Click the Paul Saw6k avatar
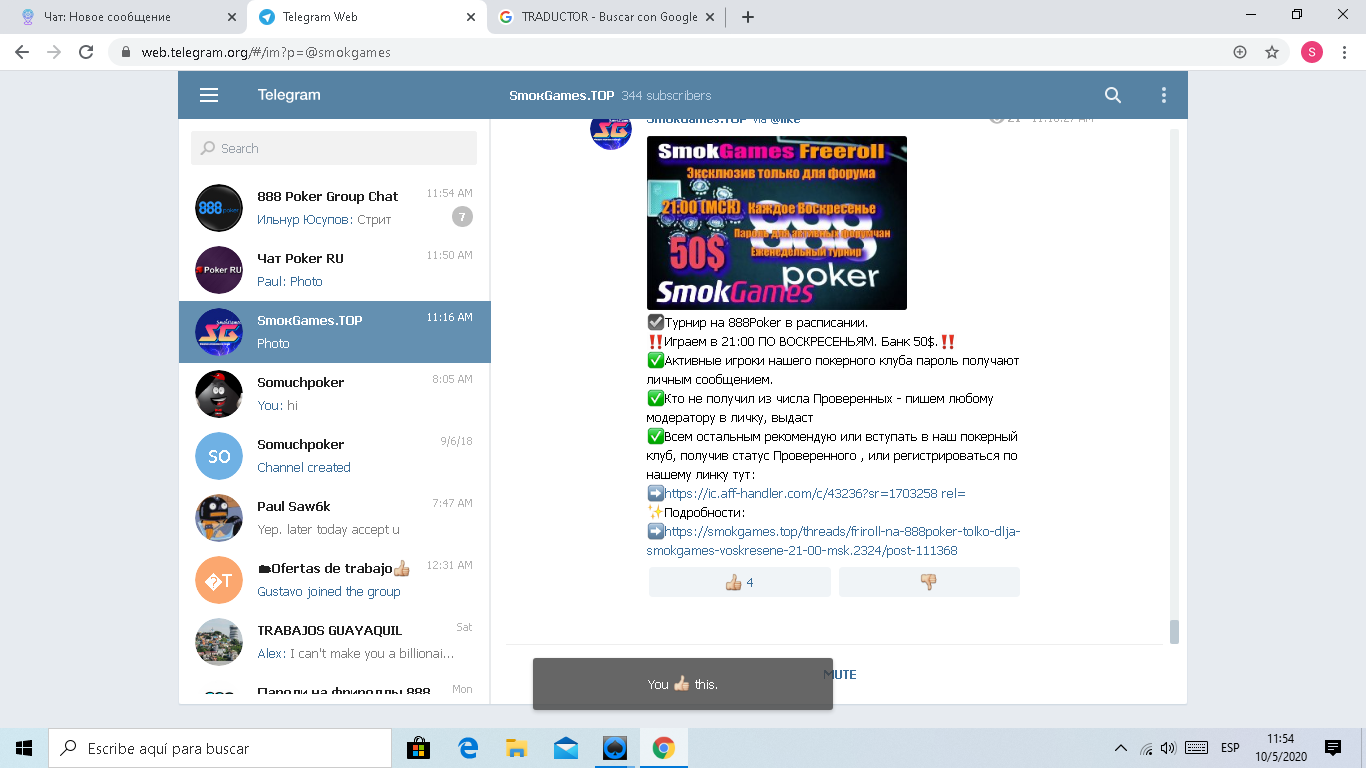The image size is (1366, 768). [219, 518]
